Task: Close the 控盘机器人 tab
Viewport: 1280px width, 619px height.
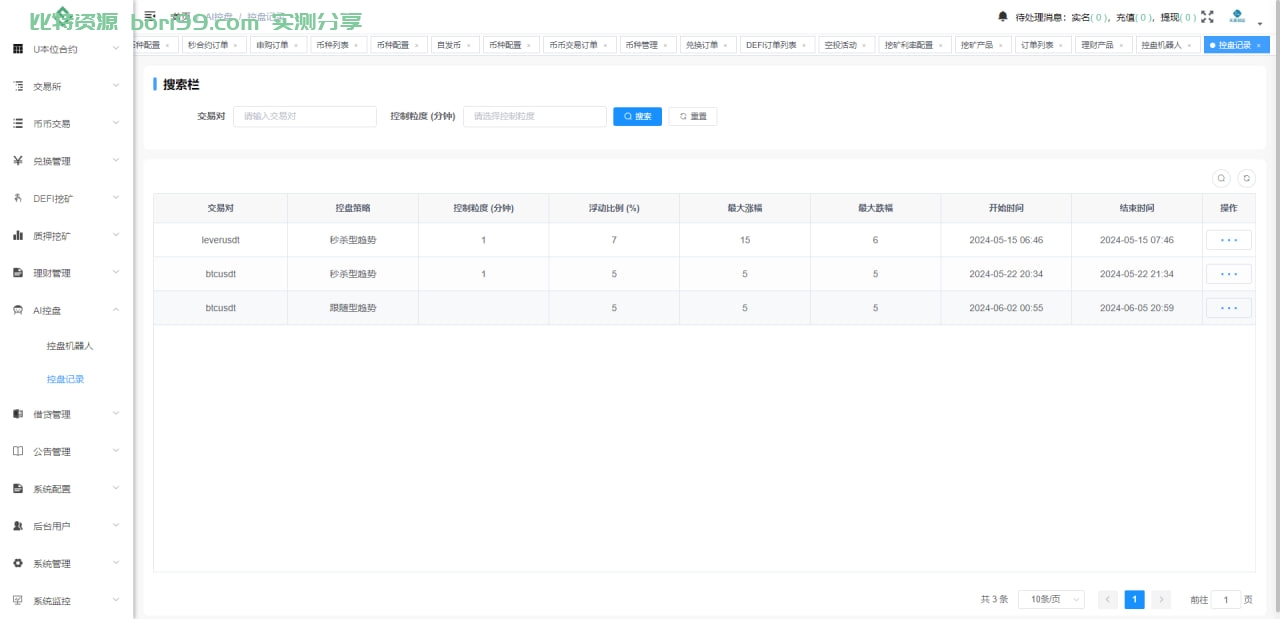Action: click(1189, 46)
